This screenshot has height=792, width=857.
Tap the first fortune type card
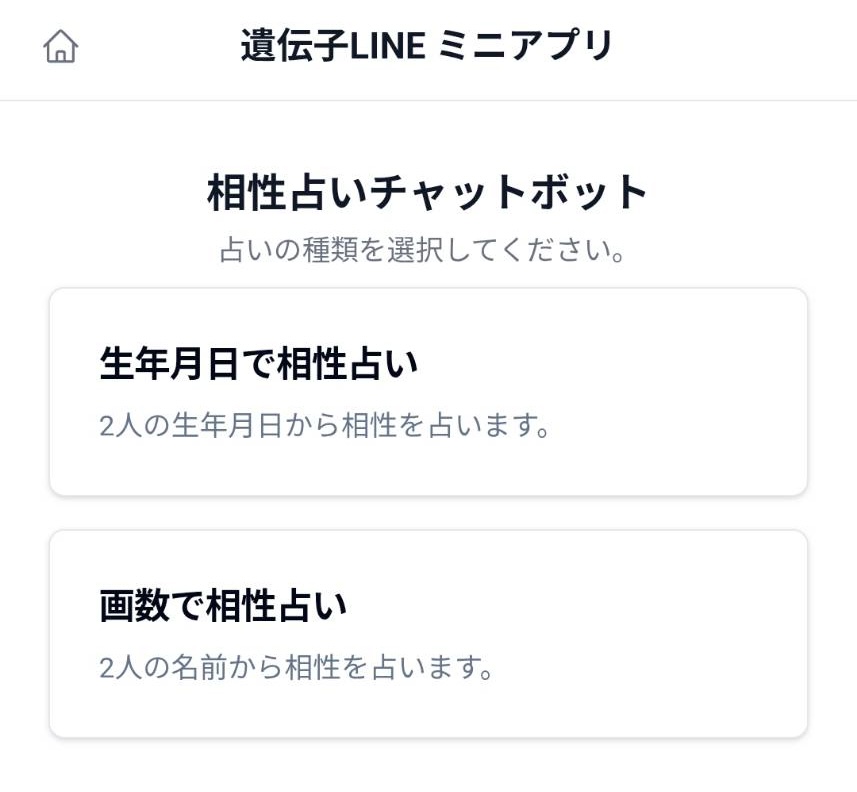click(428, 392)
